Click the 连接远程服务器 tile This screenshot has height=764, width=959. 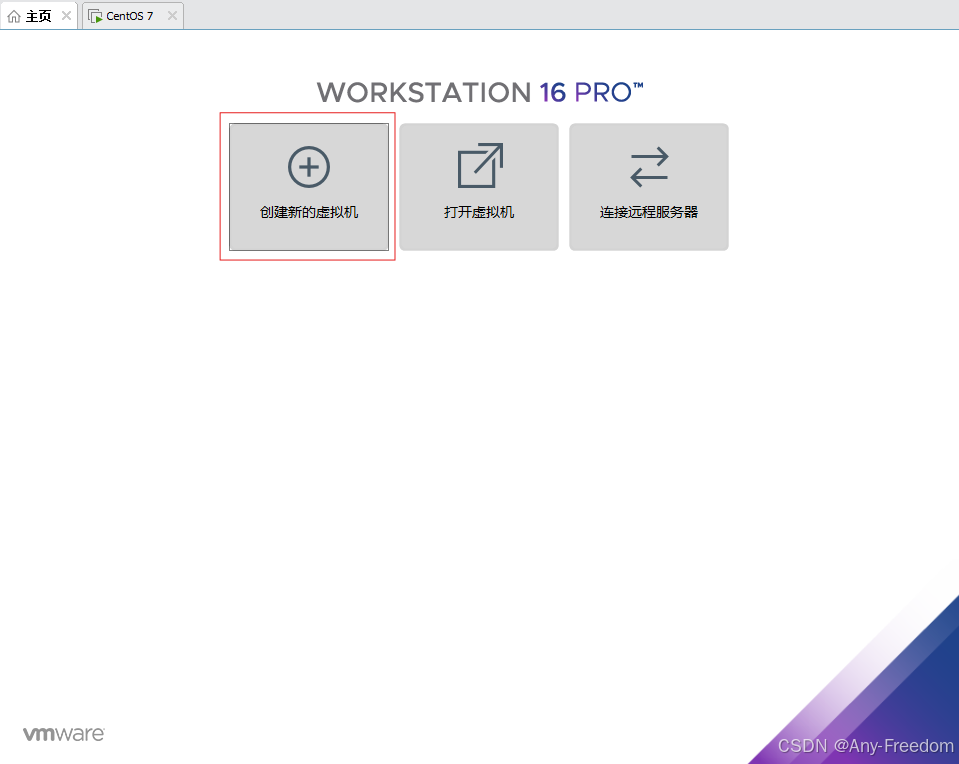pyautogui.click(x=649, y=187)
